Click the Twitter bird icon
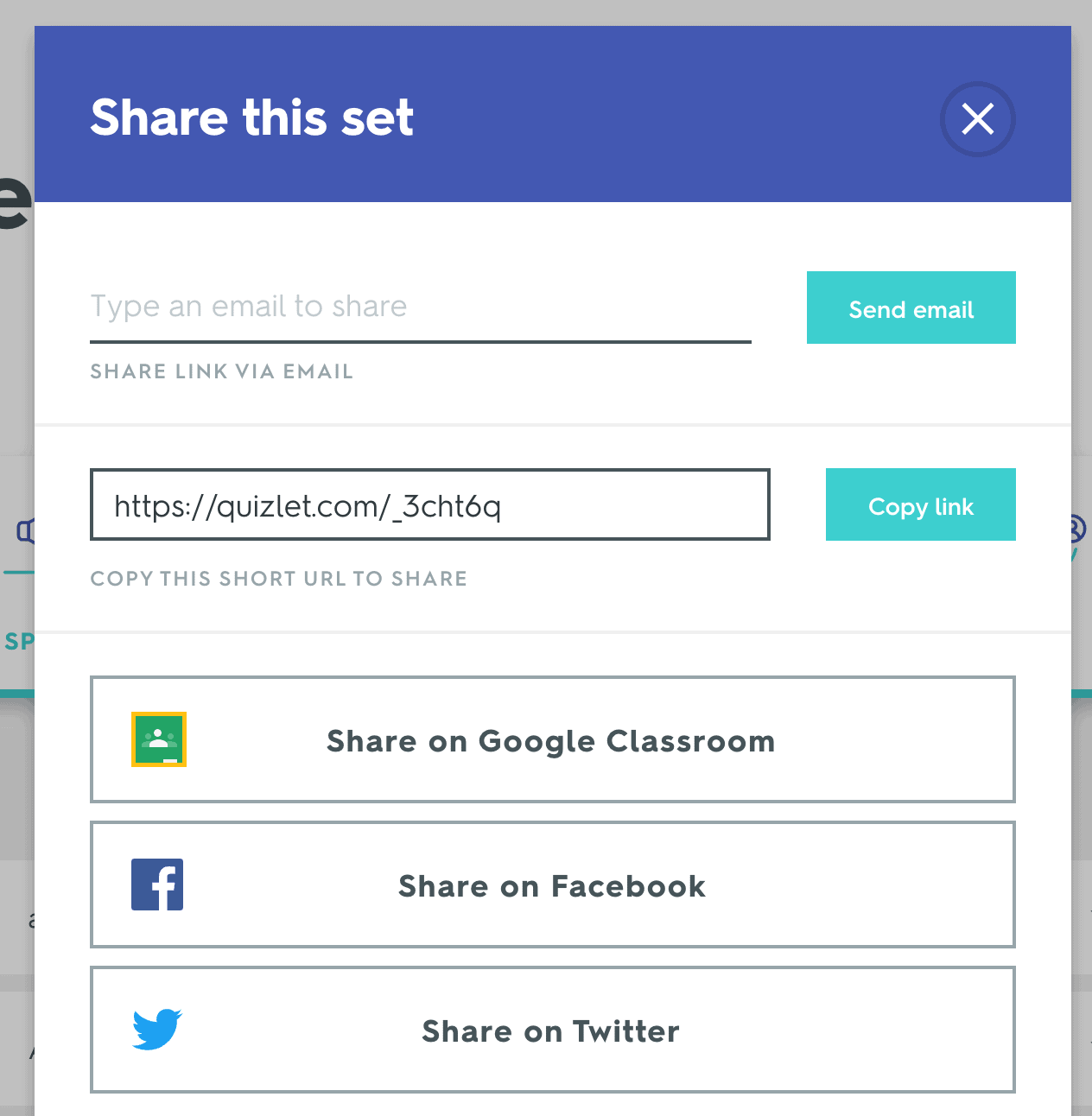This screenshot has height=1116, width=1092. pyautogui.click(x=157, y=1030)
